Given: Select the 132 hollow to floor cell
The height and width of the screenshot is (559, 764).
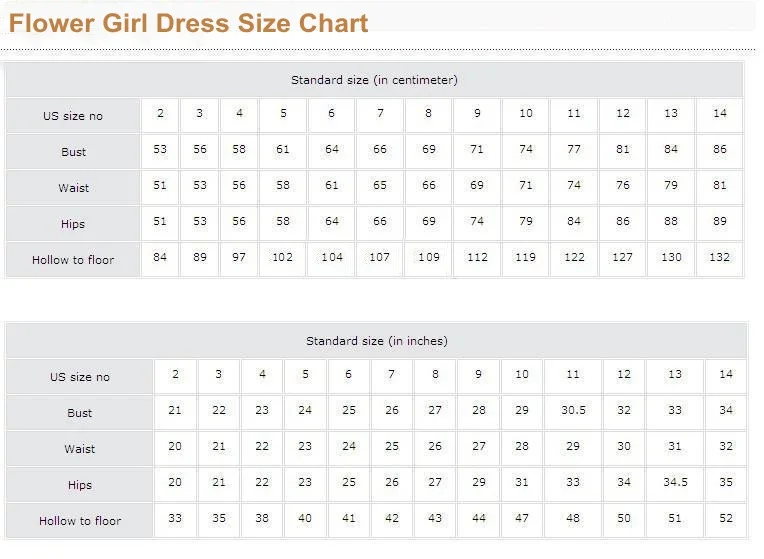Looking at the screenshot, I should point(720,257).
